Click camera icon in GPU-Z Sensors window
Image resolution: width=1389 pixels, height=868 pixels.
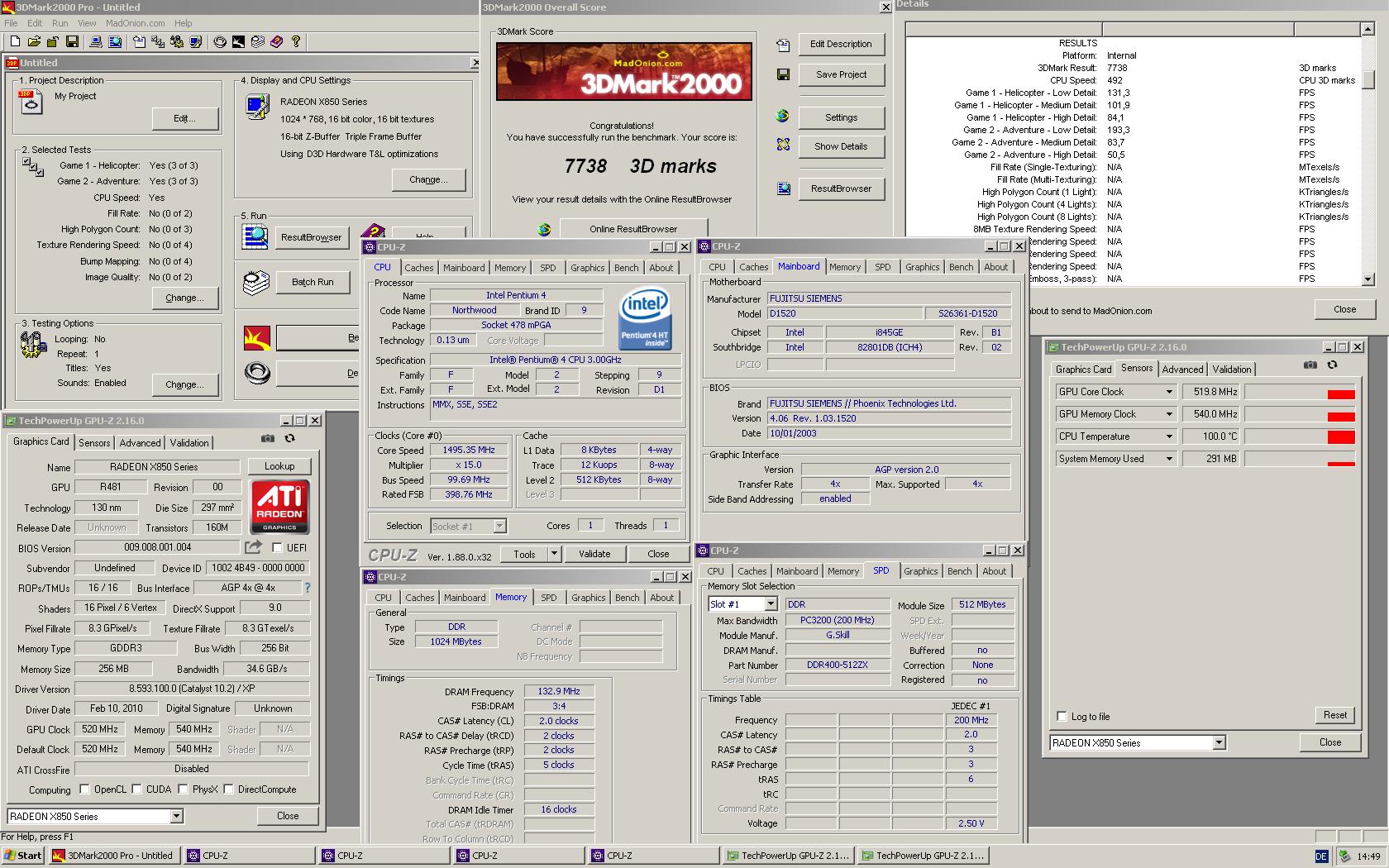tap(1310, 365)
